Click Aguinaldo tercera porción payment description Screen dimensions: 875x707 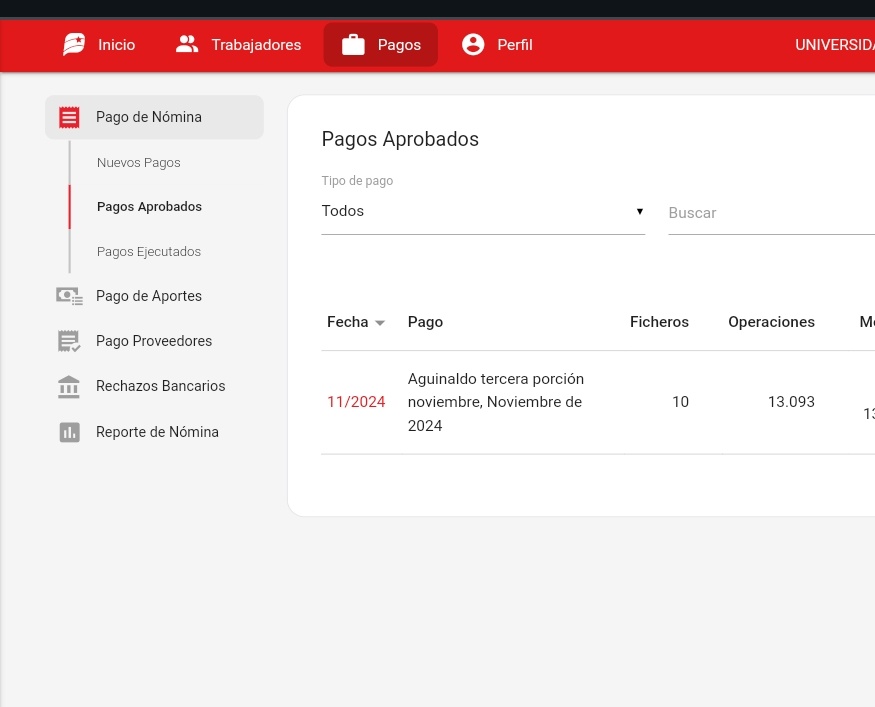tap(496, 402)
